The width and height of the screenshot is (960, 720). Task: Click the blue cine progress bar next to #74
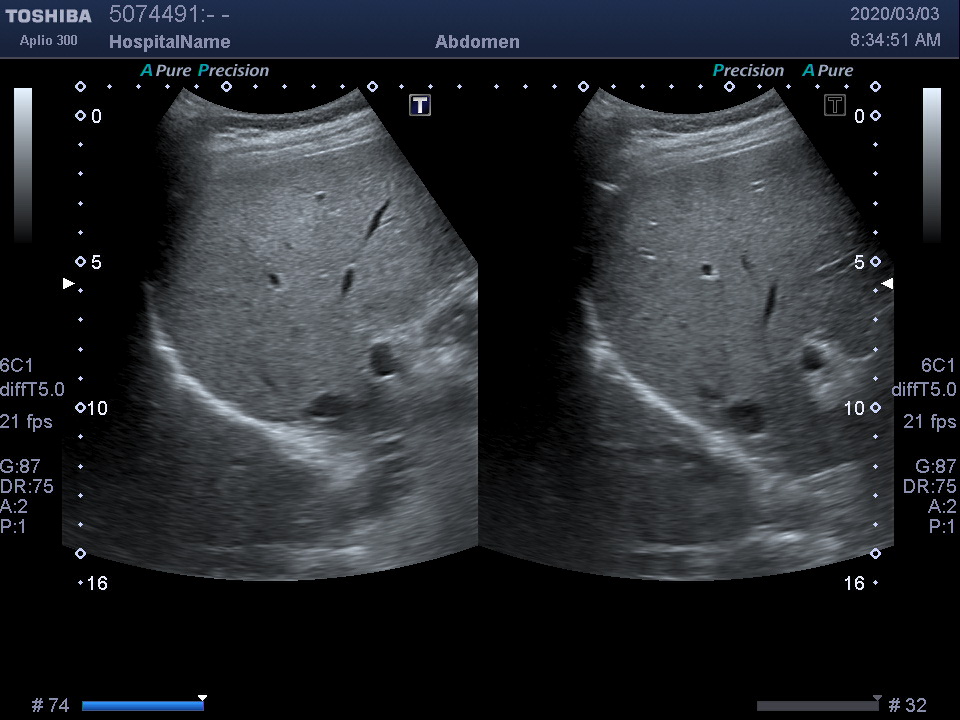(x=143, y=706)
